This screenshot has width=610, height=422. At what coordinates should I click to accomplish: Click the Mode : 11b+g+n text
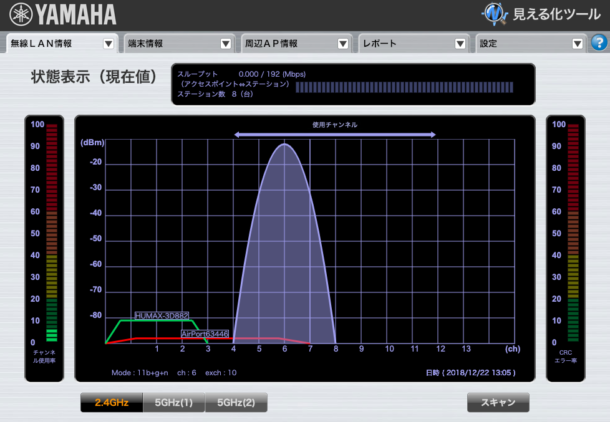point(140,373)
